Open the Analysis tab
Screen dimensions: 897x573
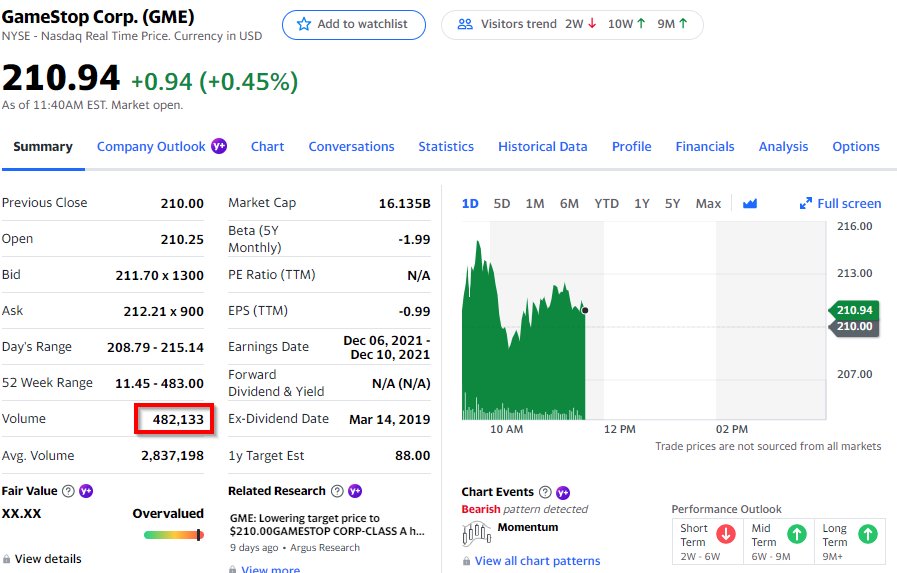[783, 147]
